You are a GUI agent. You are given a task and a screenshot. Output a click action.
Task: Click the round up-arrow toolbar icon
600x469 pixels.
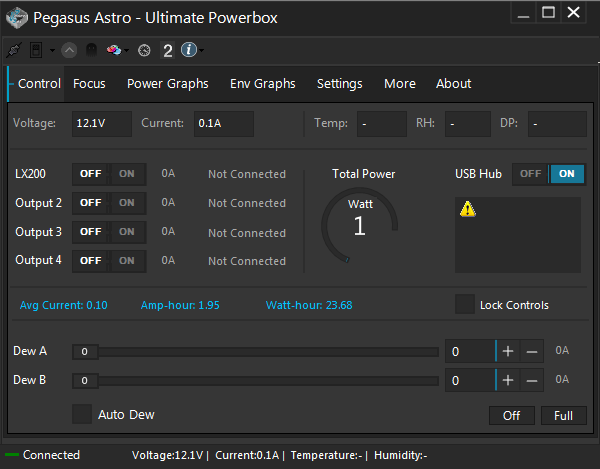pyautogui.click(x=69, y=50)
